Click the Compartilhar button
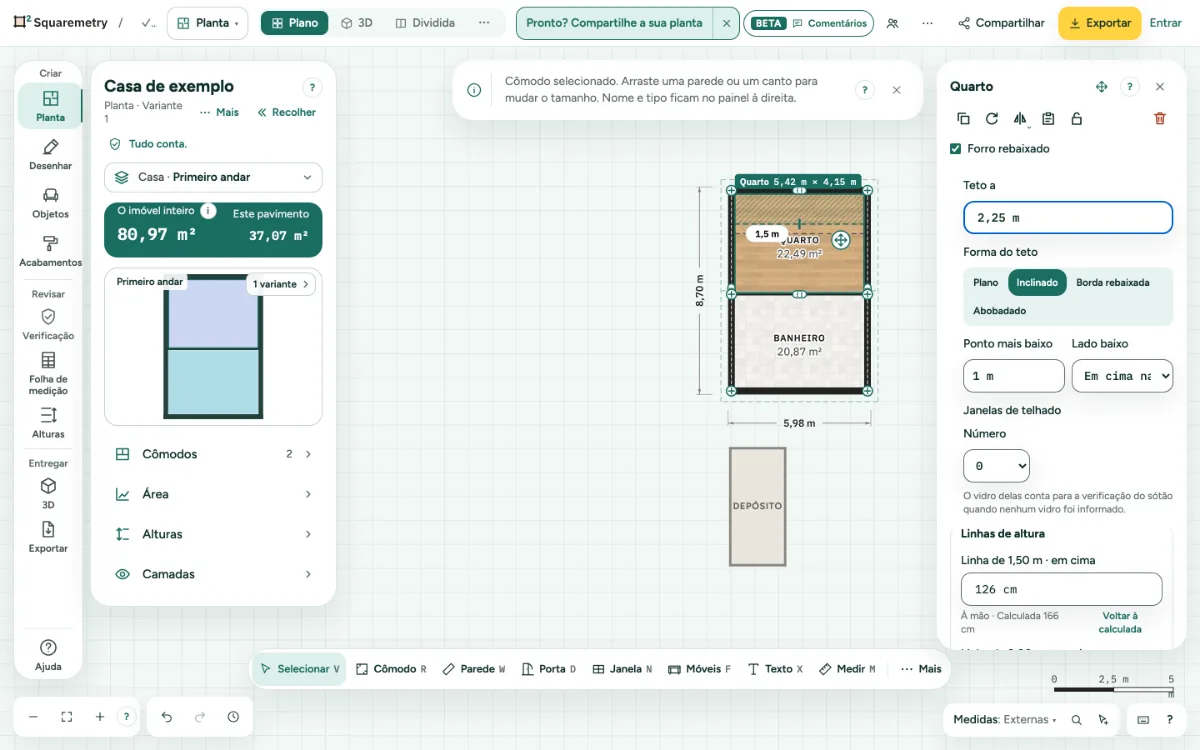 point(1001,23)
